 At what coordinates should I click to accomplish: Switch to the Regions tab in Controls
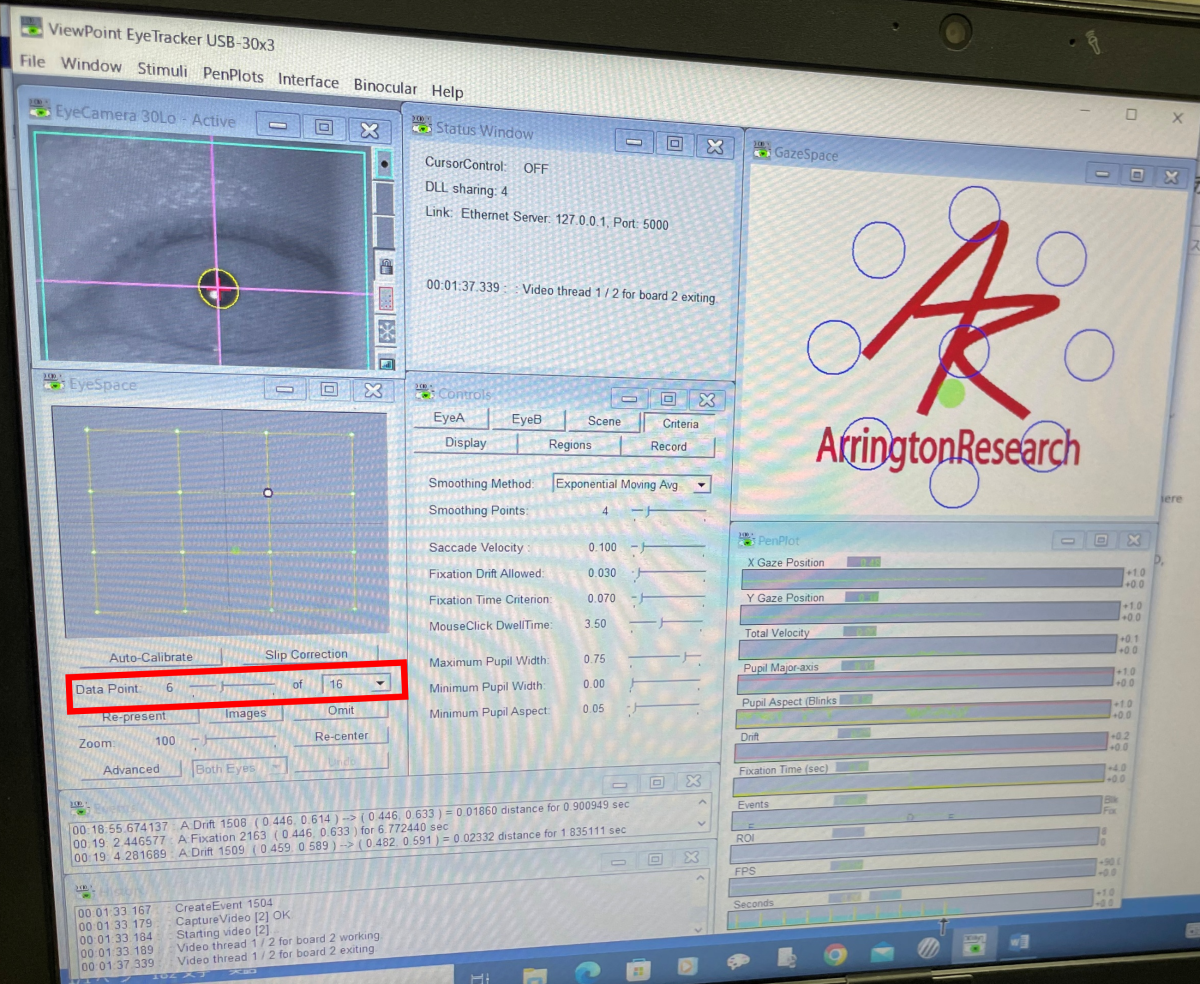point(570,445)
